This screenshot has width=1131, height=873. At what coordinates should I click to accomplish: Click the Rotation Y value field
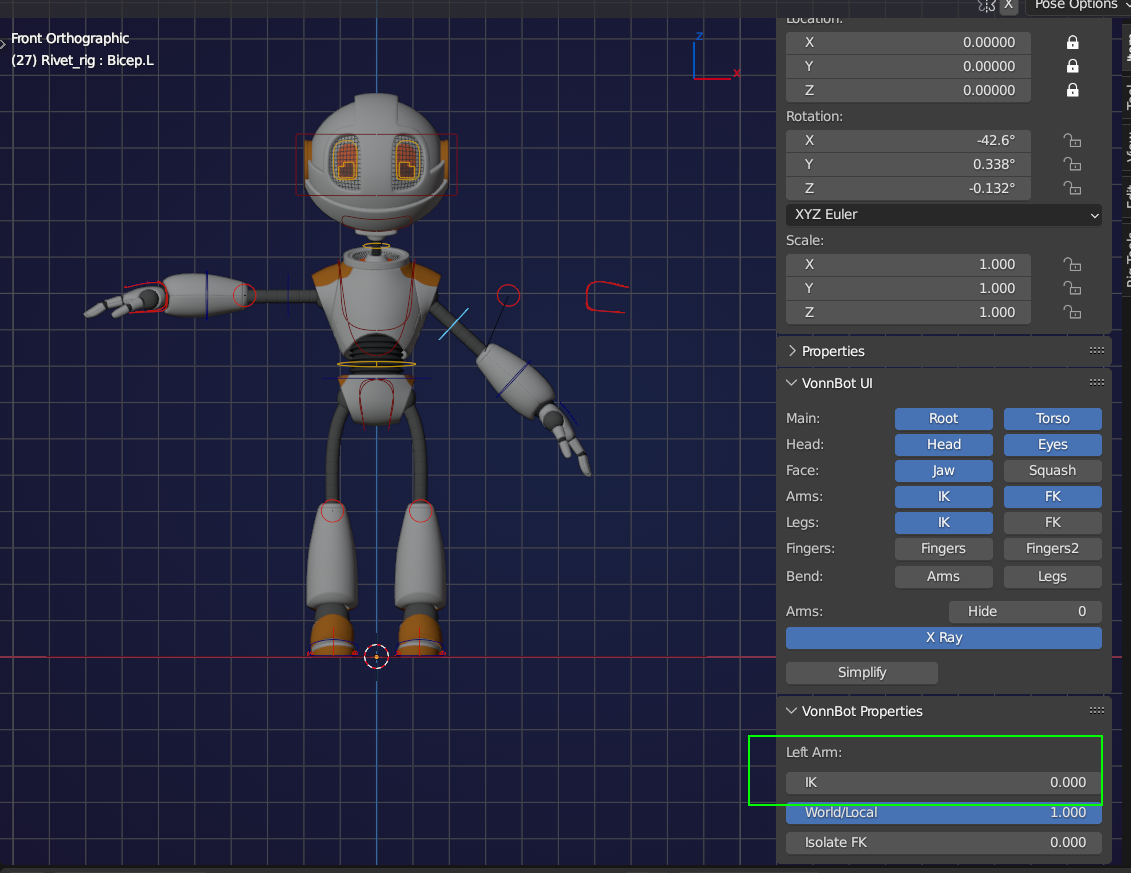click(x=908, y=165)
